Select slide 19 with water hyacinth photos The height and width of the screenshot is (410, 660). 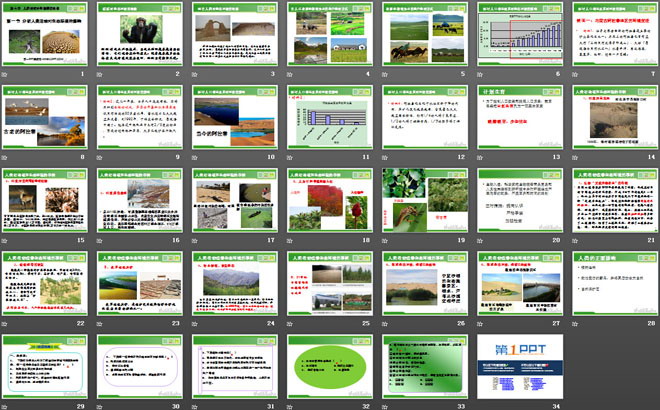click(426, 200)
